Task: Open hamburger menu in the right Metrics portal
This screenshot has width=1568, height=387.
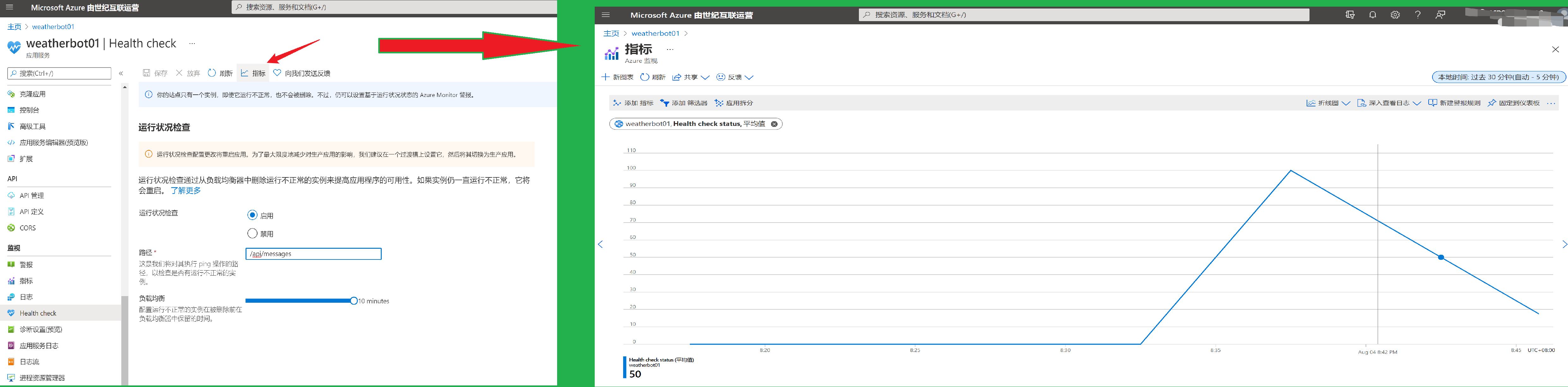Action: click(x=605, y=15)
